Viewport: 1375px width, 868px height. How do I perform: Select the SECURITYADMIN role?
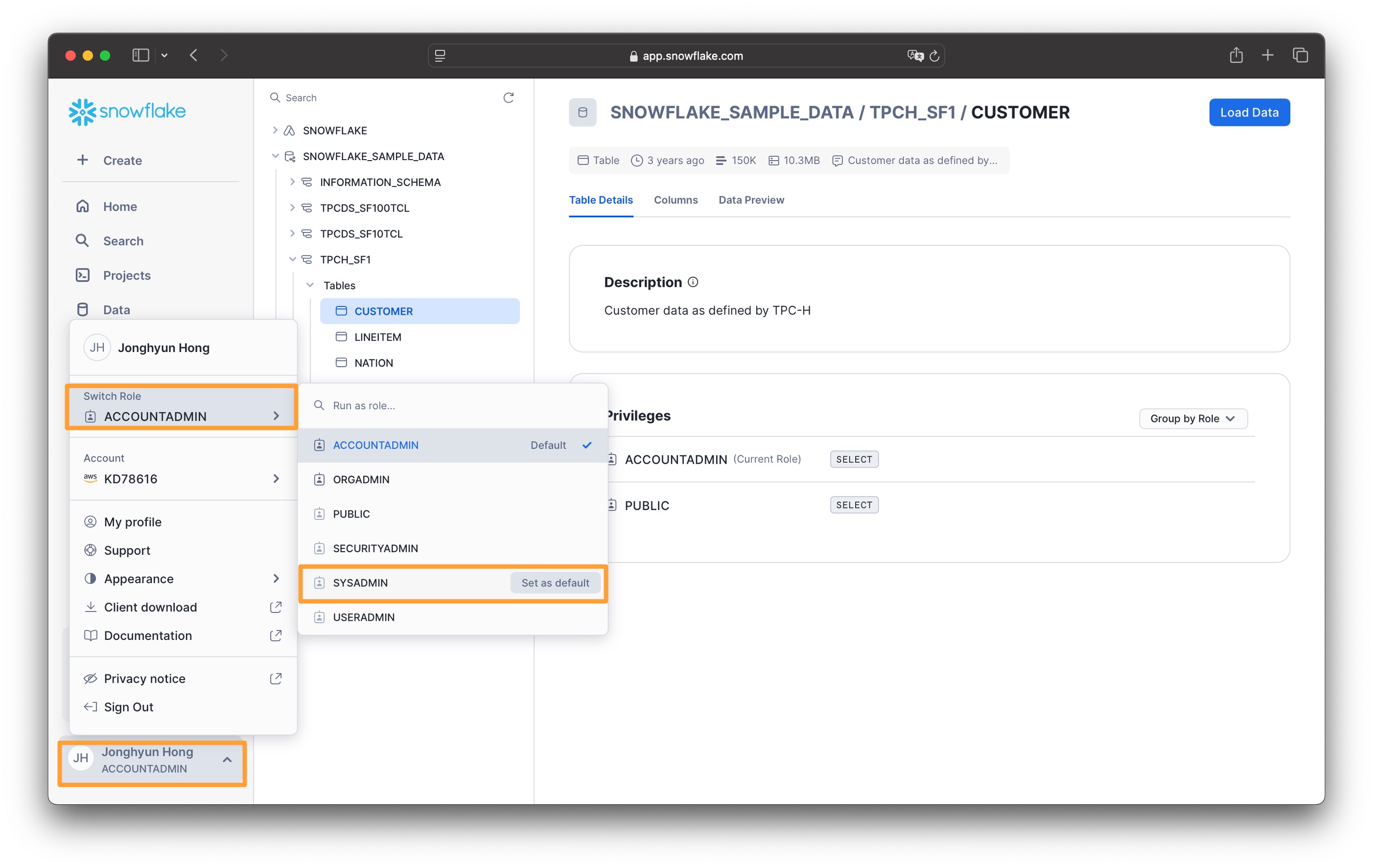click(375, 548)
